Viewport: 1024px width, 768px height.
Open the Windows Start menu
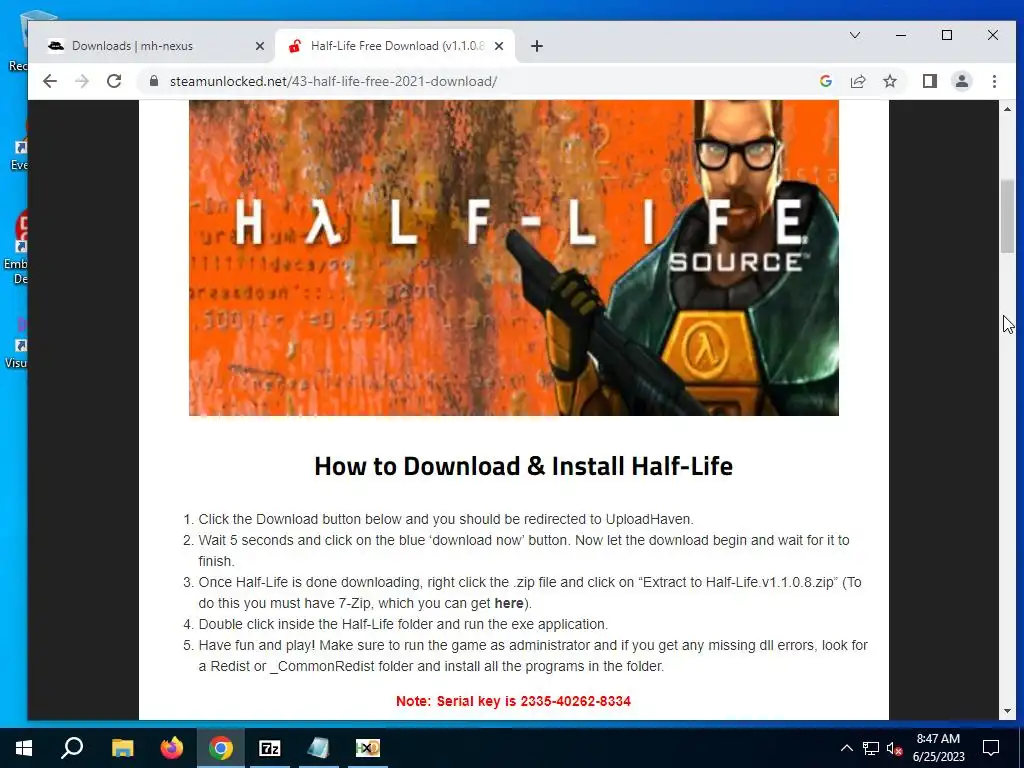pyautogui.click(x=24, y=748)
